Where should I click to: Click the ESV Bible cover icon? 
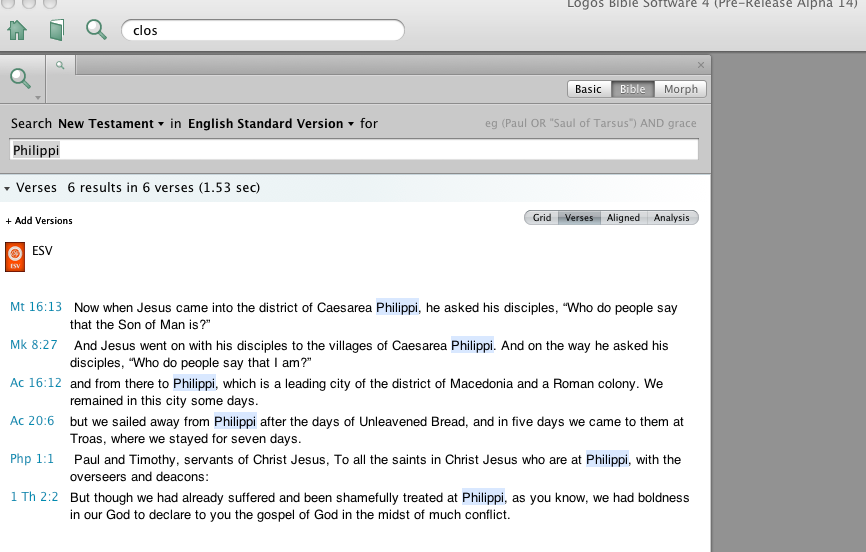point(15,257)
